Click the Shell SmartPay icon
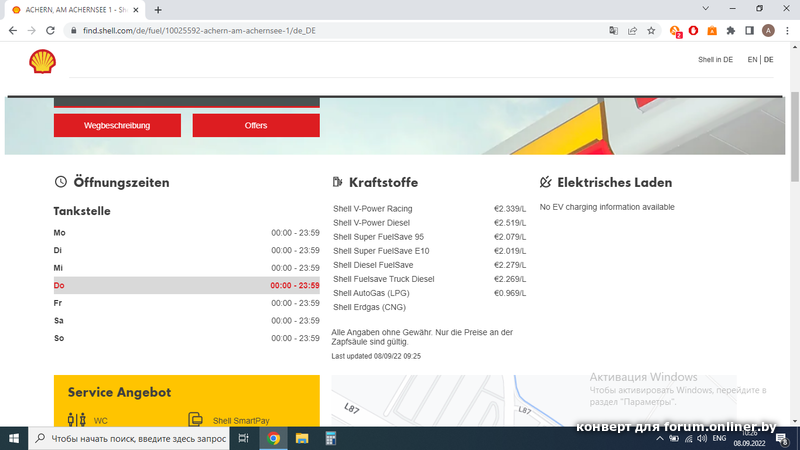The width and height of the screenshot is (800, 450). tap(195, 419)
